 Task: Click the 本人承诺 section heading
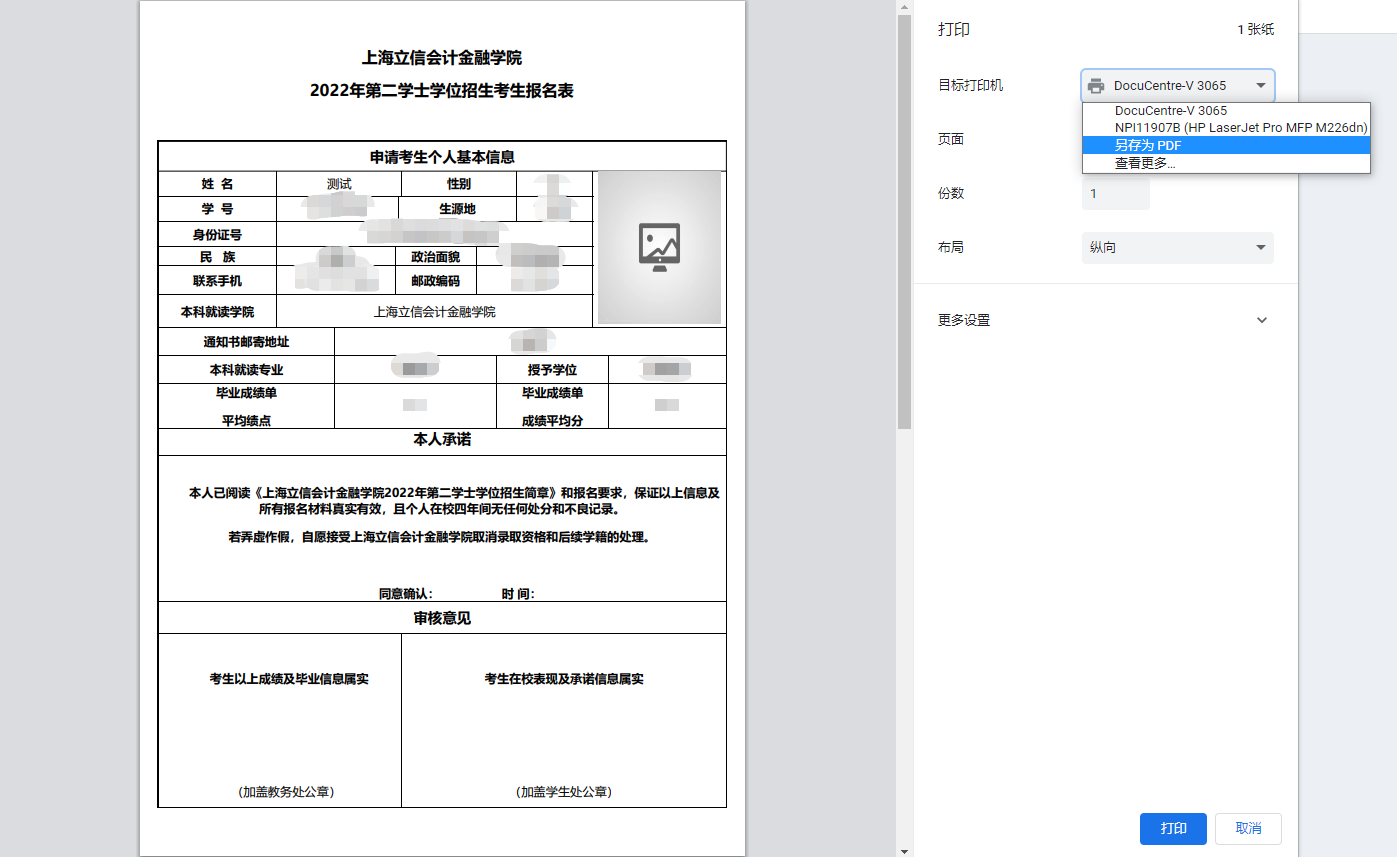[x=442, y=440]
